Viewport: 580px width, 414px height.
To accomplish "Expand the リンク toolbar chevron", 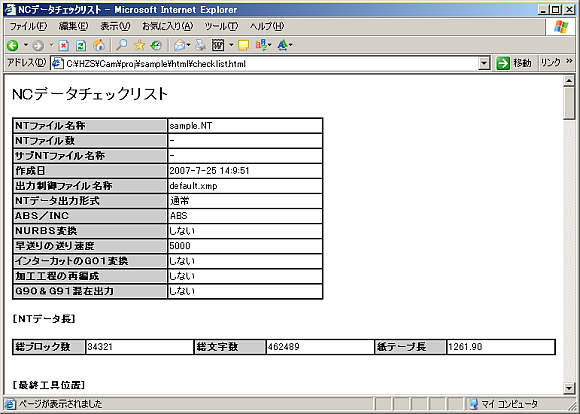I will pos(569,61).
